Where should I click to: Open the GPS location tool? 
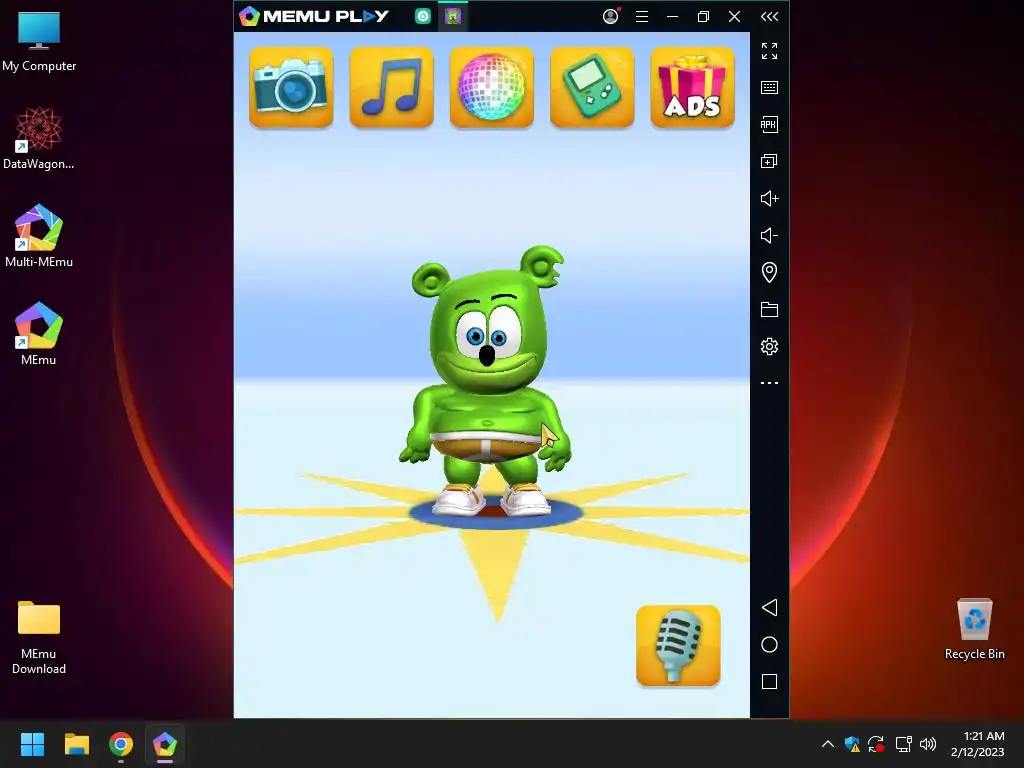pos(769,272)
